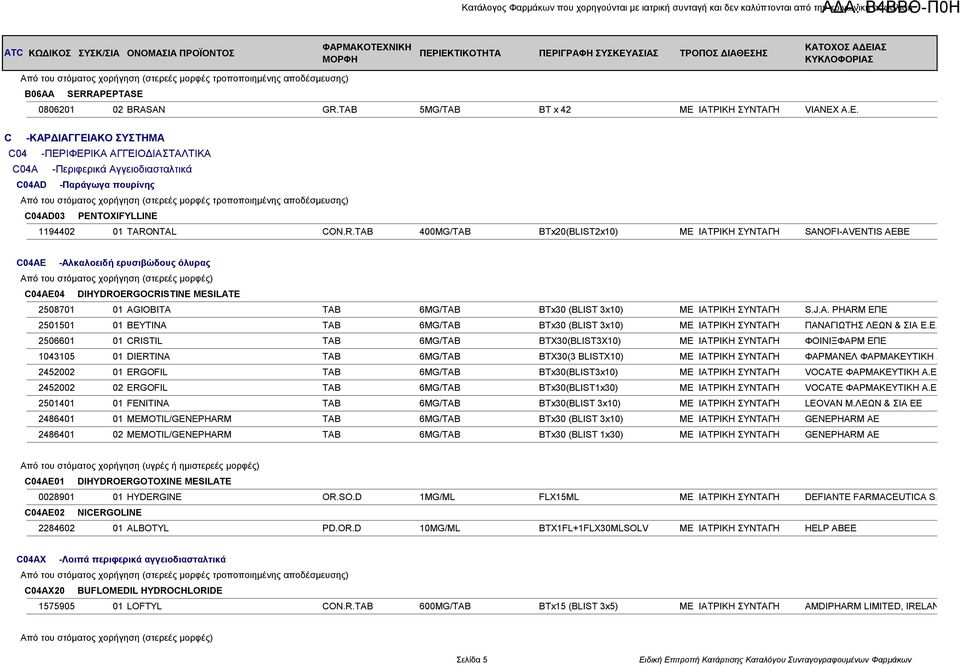Select the ALBOTYL product name
Image resolution: width=960 pixels, height=666 pixels.
point(148,528)
